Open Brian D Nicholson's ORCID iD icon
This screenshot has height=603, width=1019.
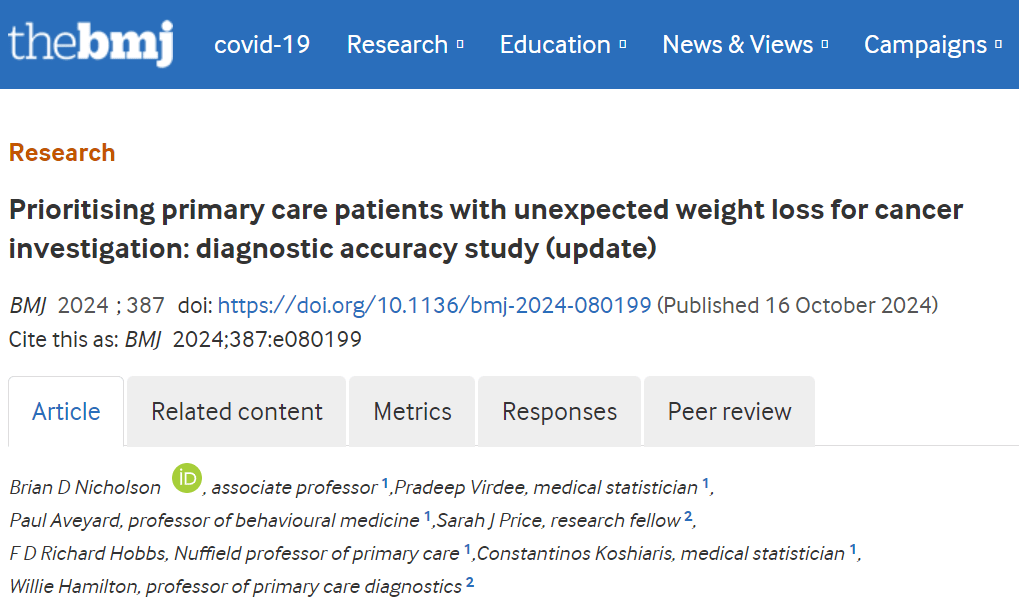pyautogui.click(x=187, y=479)
